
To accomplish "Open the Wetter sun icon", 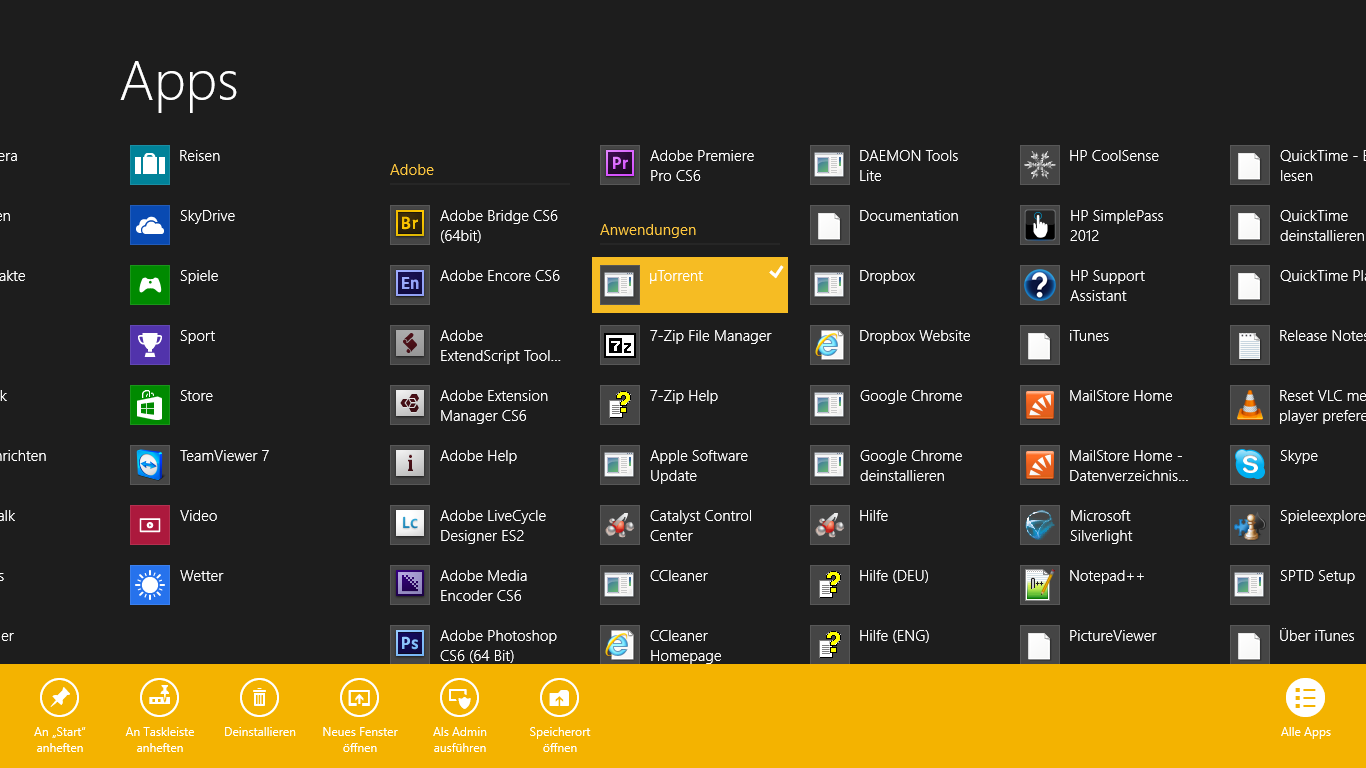I will click(x=150, y=585).
